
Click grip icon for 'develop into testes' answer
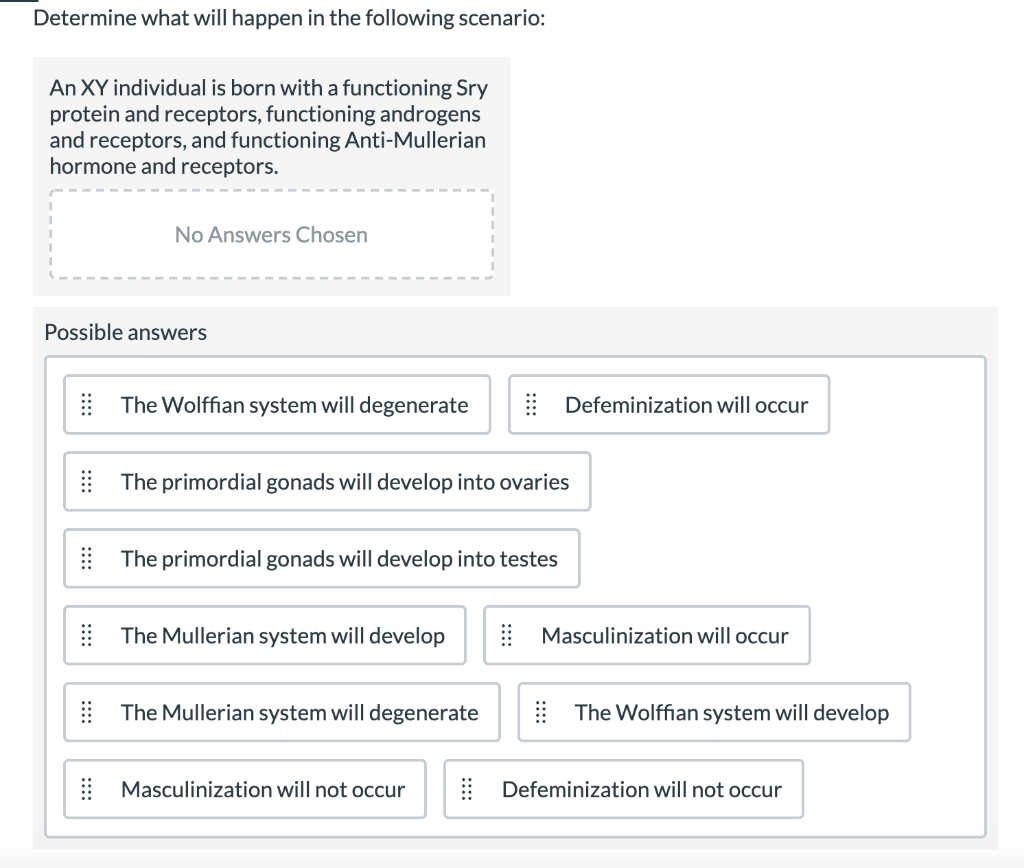(86, 559)
